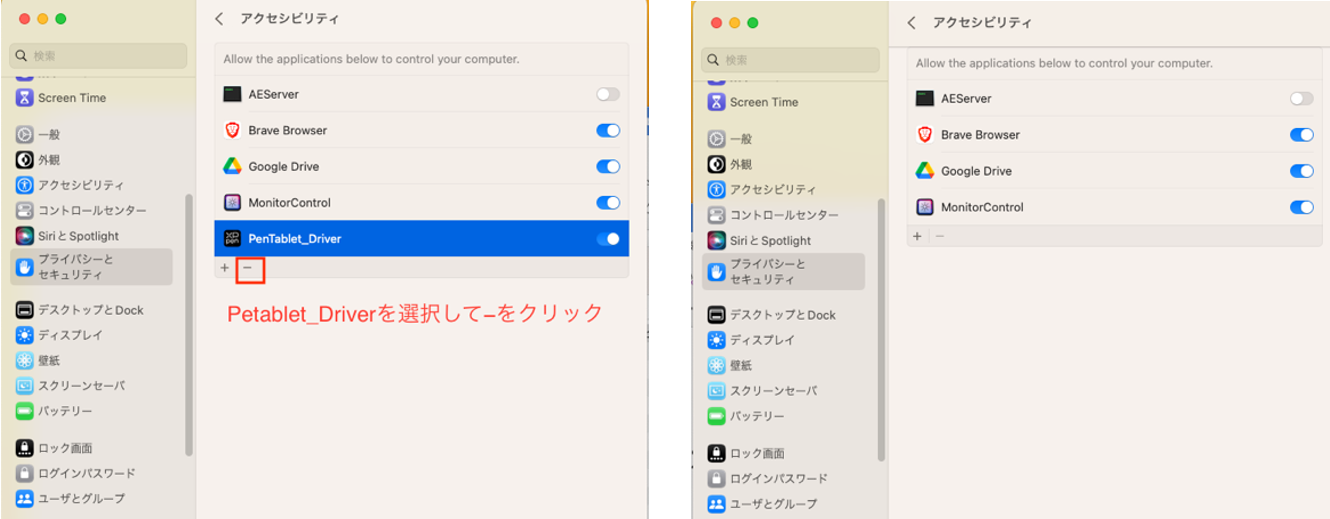Click the Screen Time icon in the right window sidebar
This screenshot has width=1330, height=519.
(x=716, y=102)
